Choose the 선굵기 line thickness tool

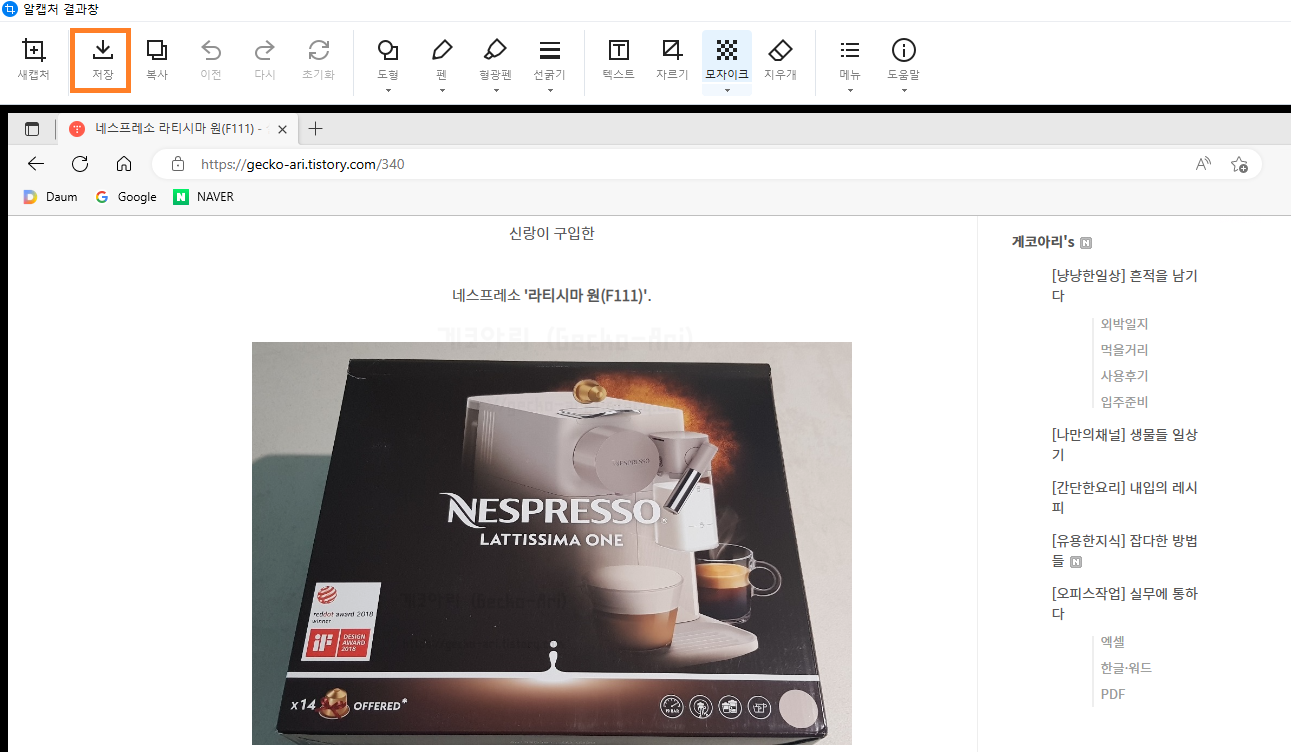549,60
